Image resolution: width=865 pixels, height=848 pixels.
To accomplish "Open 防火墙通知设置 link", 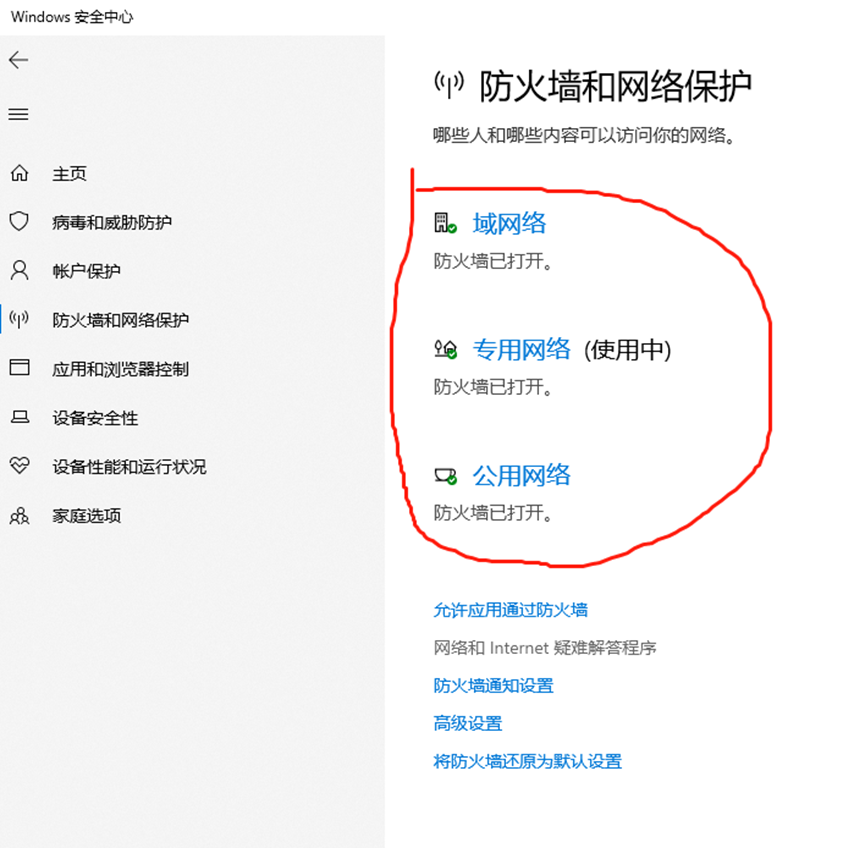I will coord(493,686).
